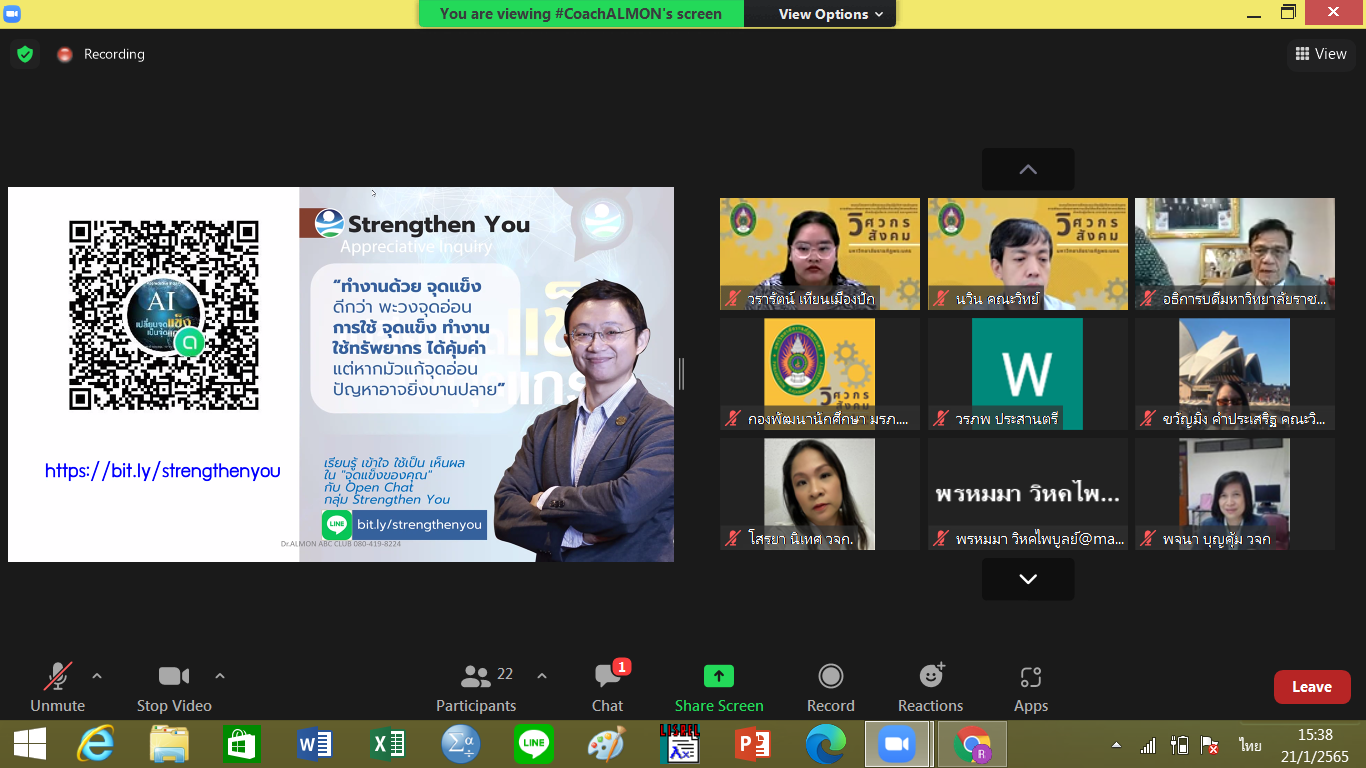Viewport: 1366px width, 768px height.
Task: Open PowerPoint from taskbar
Action: tap(752, 744)
